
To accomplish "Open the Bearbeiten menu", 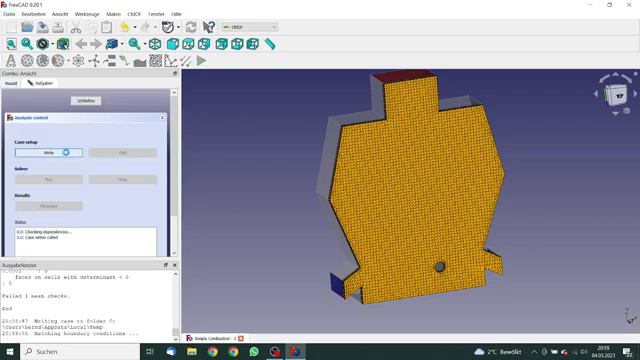I will (x=33, y=14).
